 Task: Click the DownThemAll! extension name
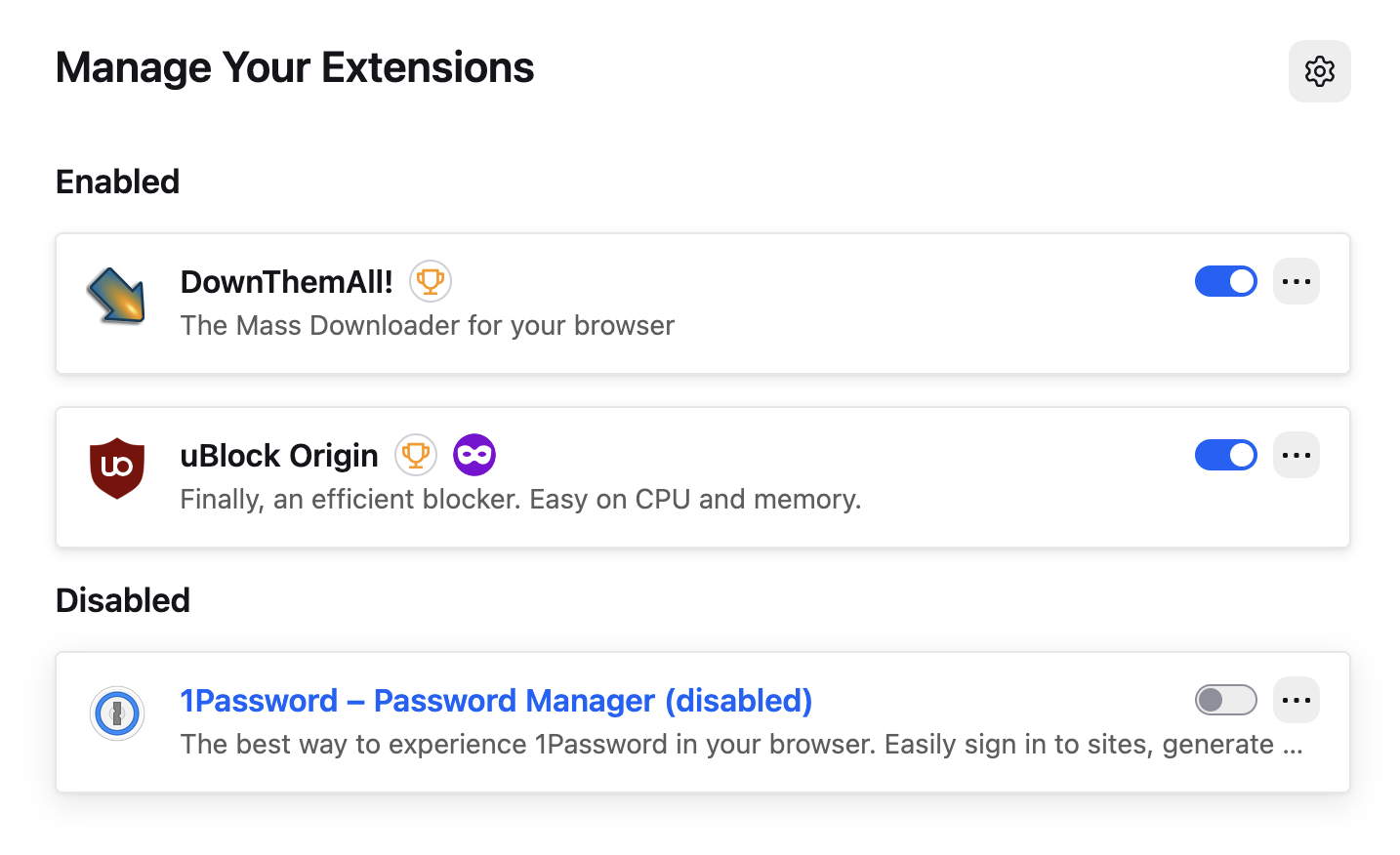tap(286, 282)
